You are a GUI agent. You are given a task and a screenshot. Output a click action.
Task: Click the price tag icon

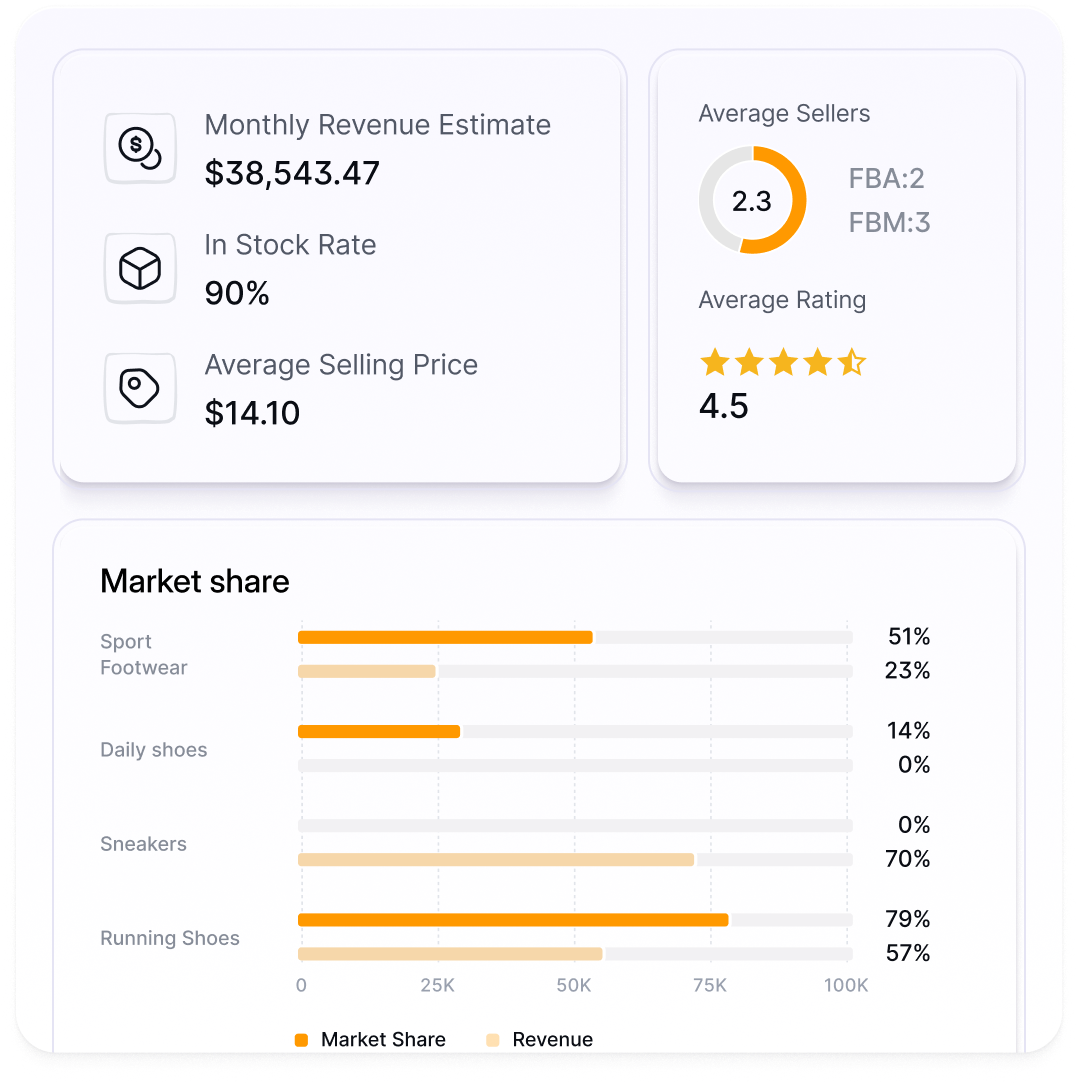point(140,388)
